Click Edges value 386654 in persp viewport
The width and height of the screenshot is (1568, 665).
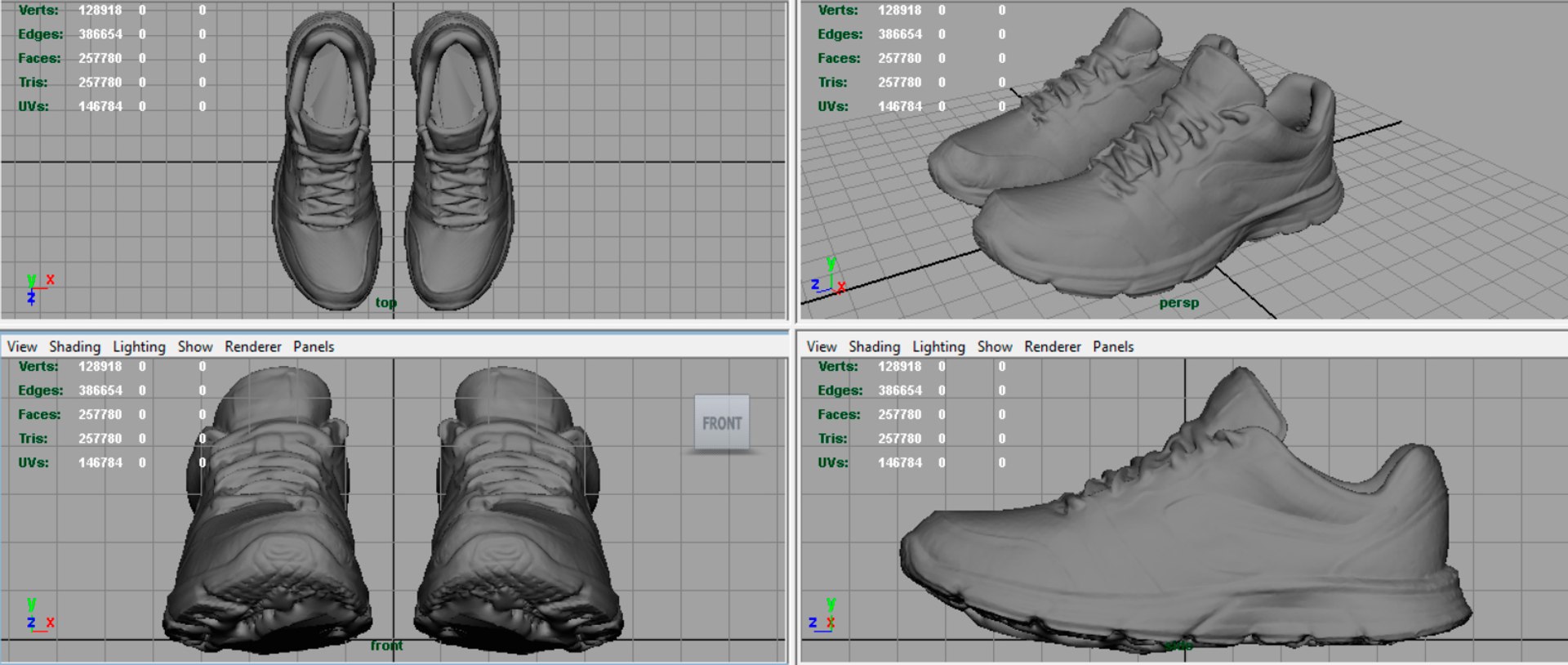900,34
